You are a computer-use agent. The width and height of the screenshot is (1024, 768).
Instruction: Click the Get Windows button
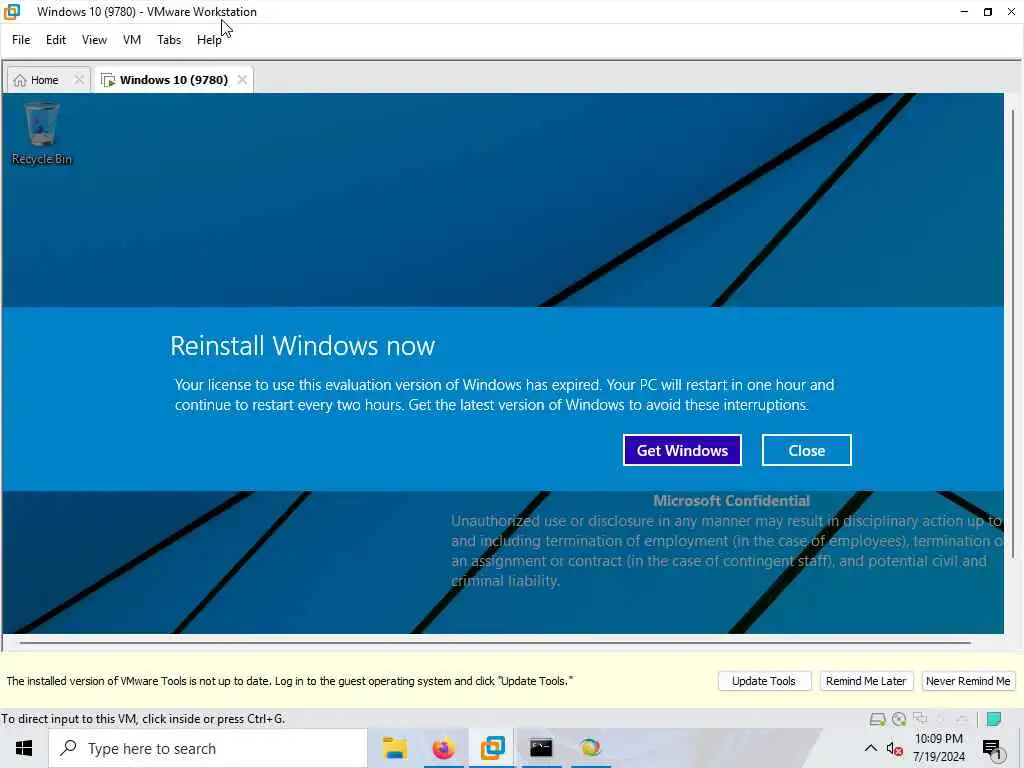coord(682,450)
